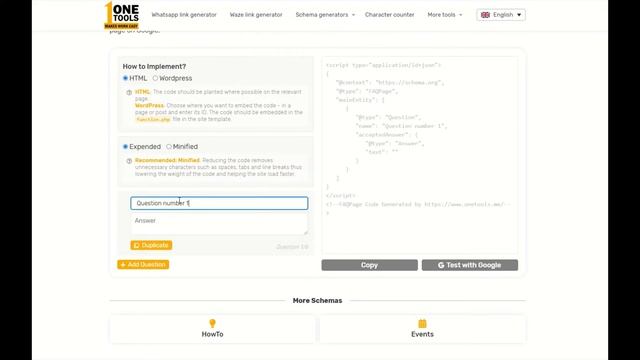Screen dimensions: 640x360
Task: Click the One Tools logo
Action: pyautogui.click(x=122, y=15)
